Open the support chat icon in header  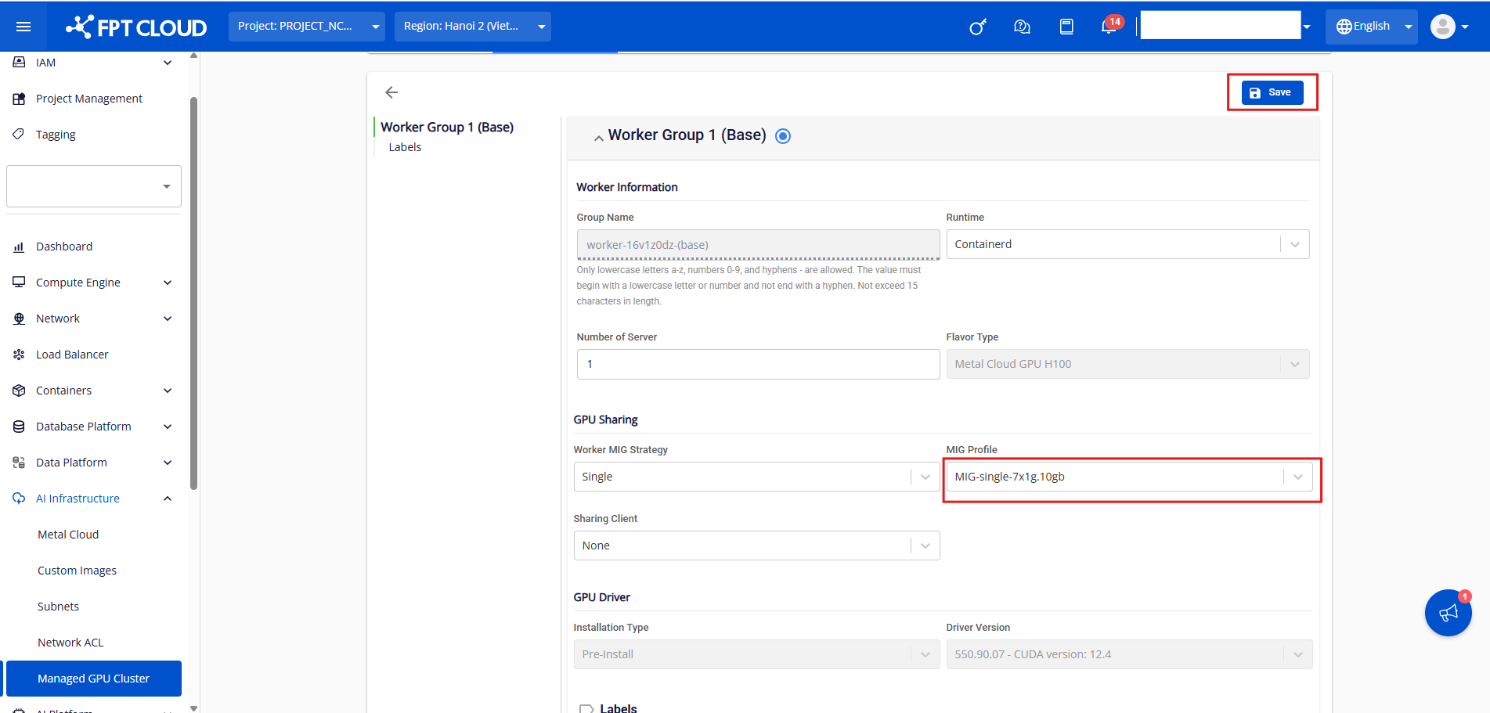point(1022,27)
